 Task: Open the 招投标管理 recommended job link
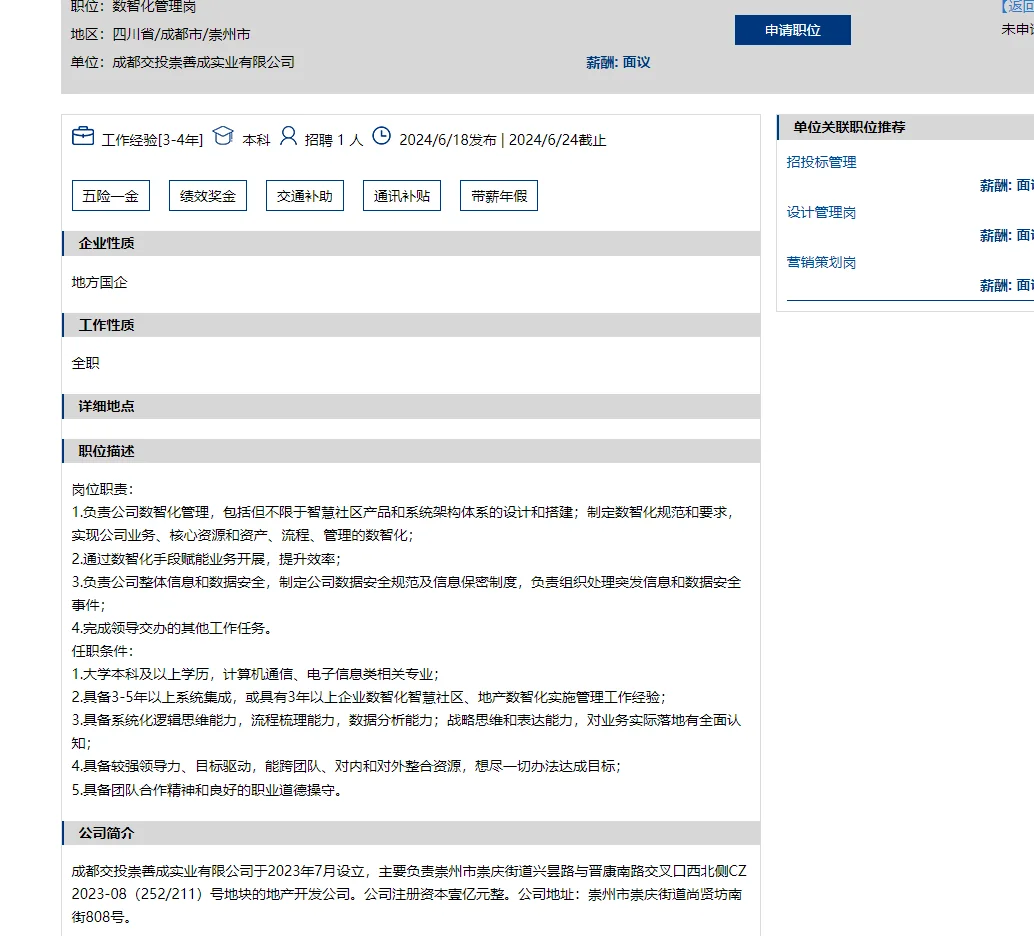point(821,161)
